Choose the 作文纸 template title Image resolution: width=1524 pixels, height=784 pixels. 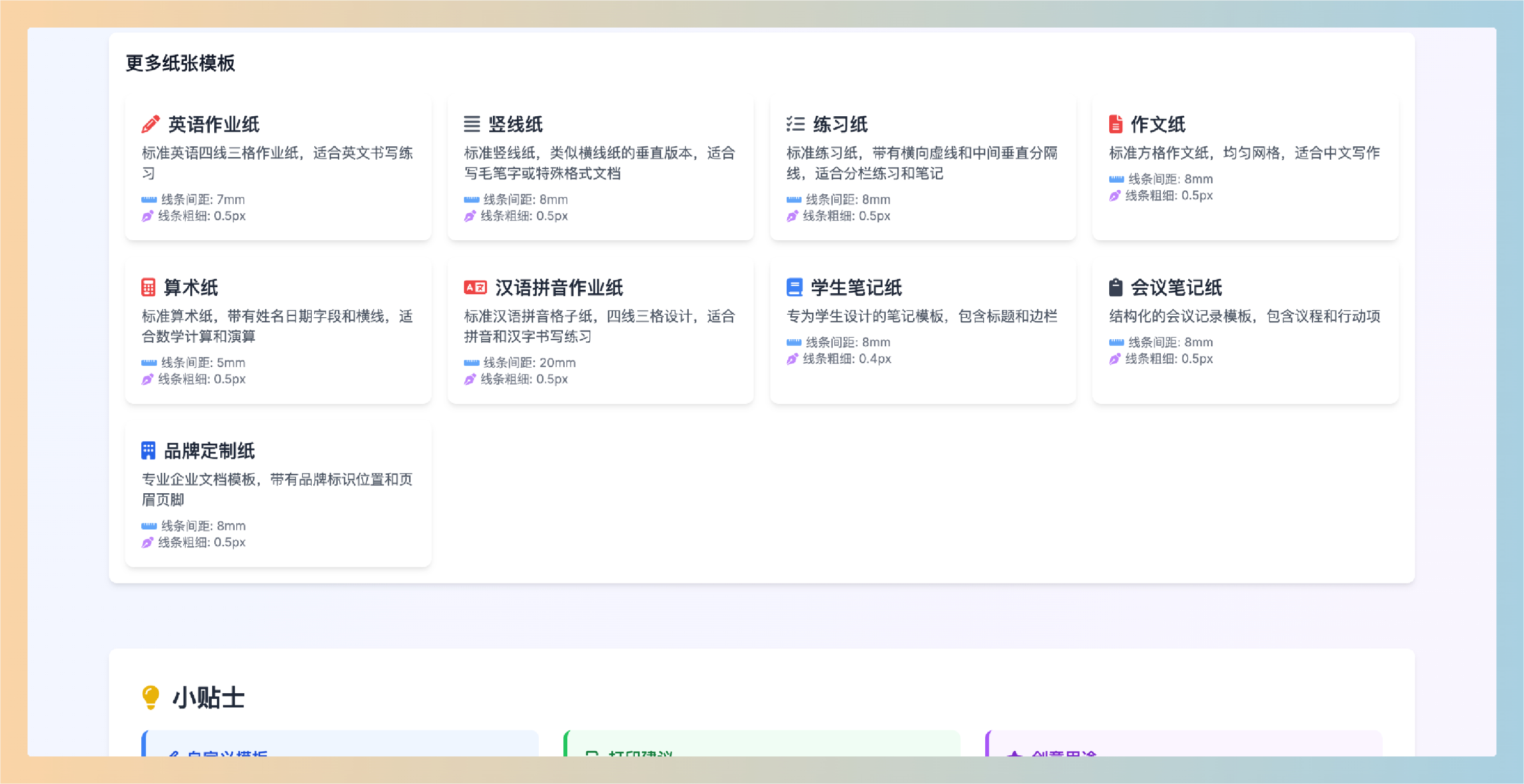1157,124
